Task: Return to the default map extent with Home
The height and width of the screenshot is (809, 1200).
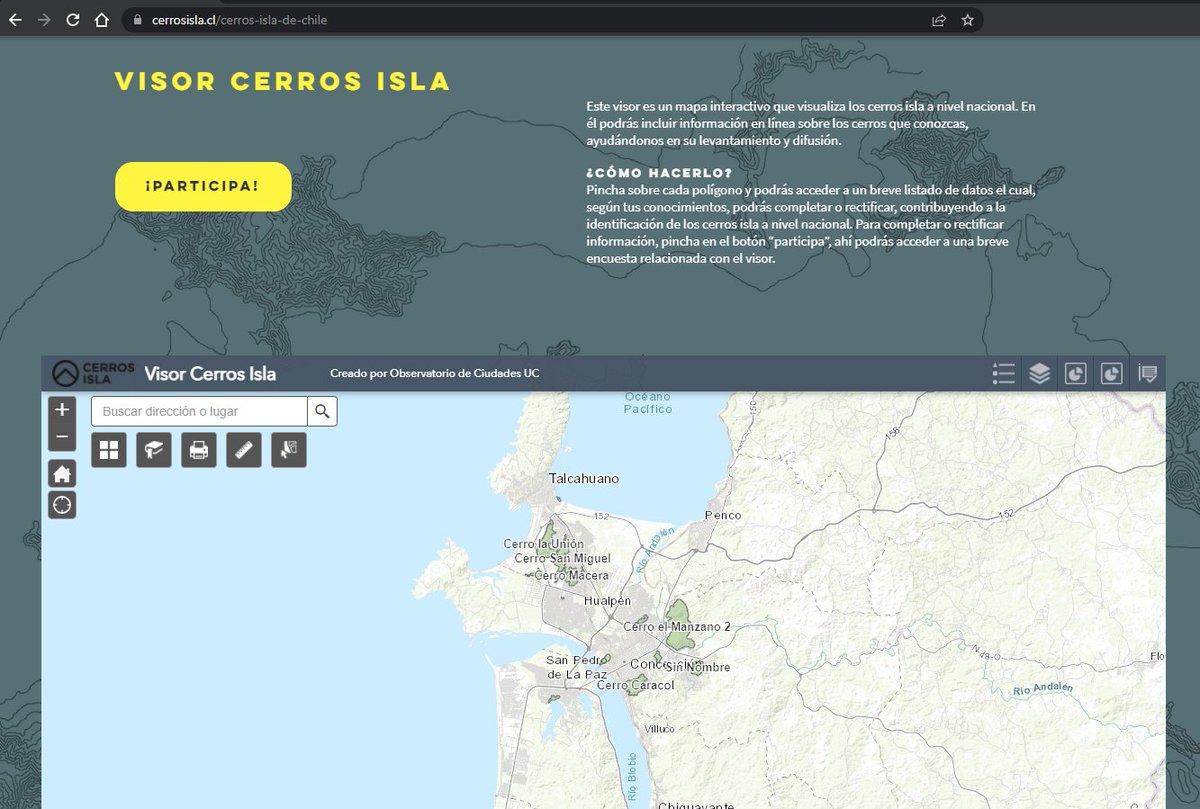Action: click(62, 475)
